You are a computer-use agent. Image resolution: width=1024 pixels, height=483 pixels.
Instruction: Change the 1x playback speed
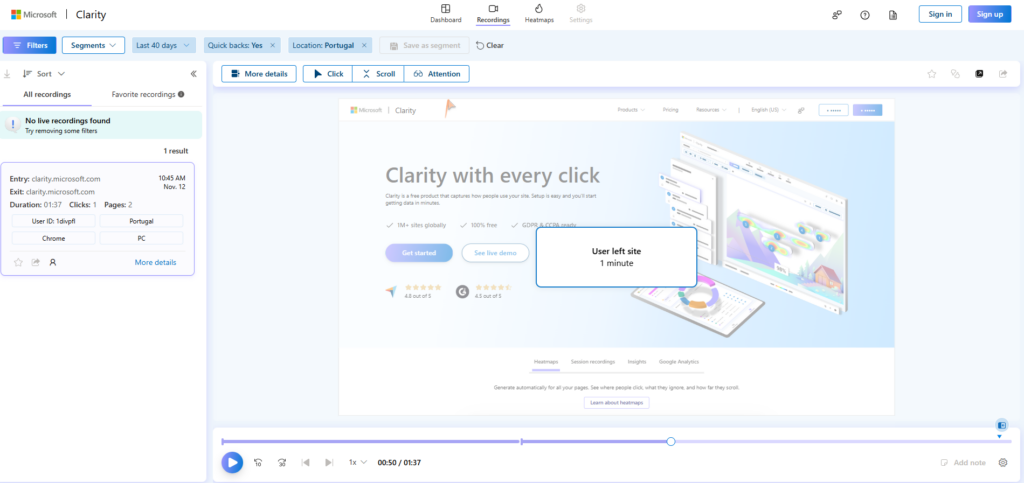358,462
